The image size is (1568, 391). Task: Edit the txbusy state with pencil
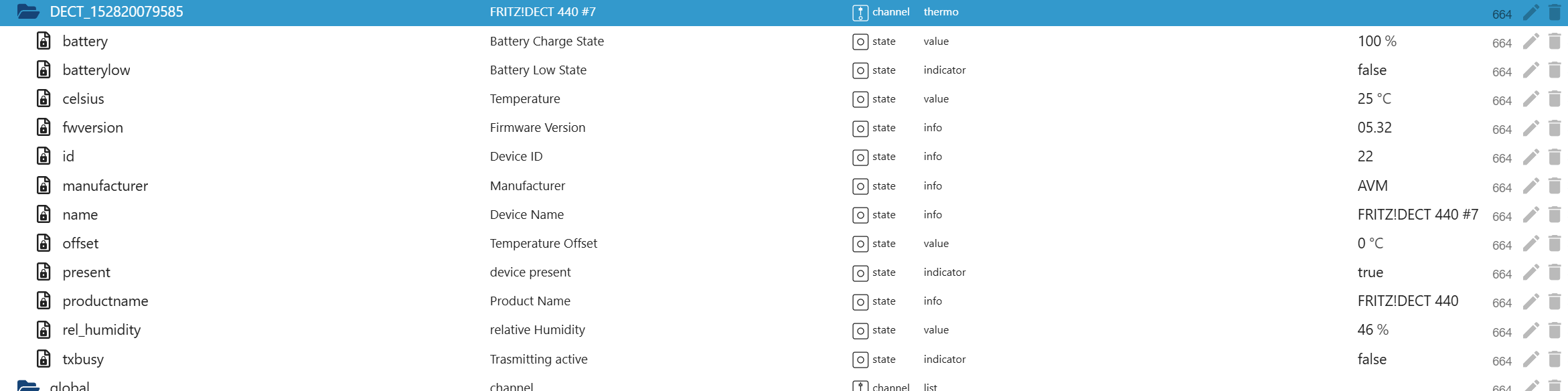click(x=1531, y=360)
